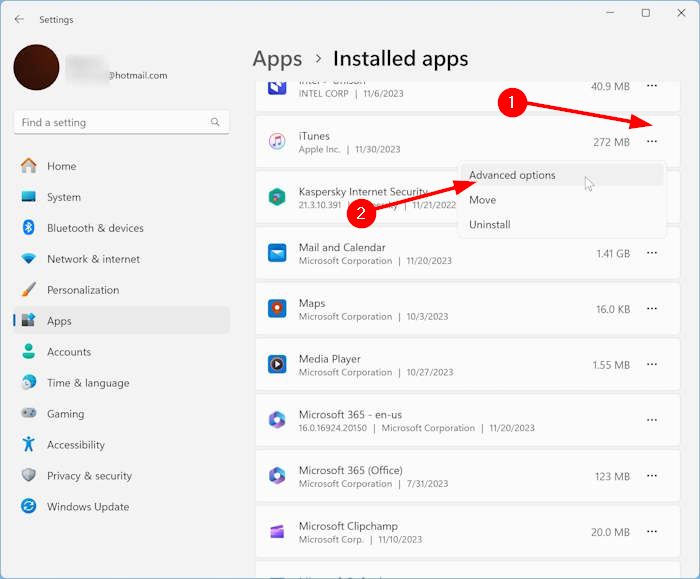Maximize the Settings window
Screen dimensions: 700x579
[x=646, y=13]
